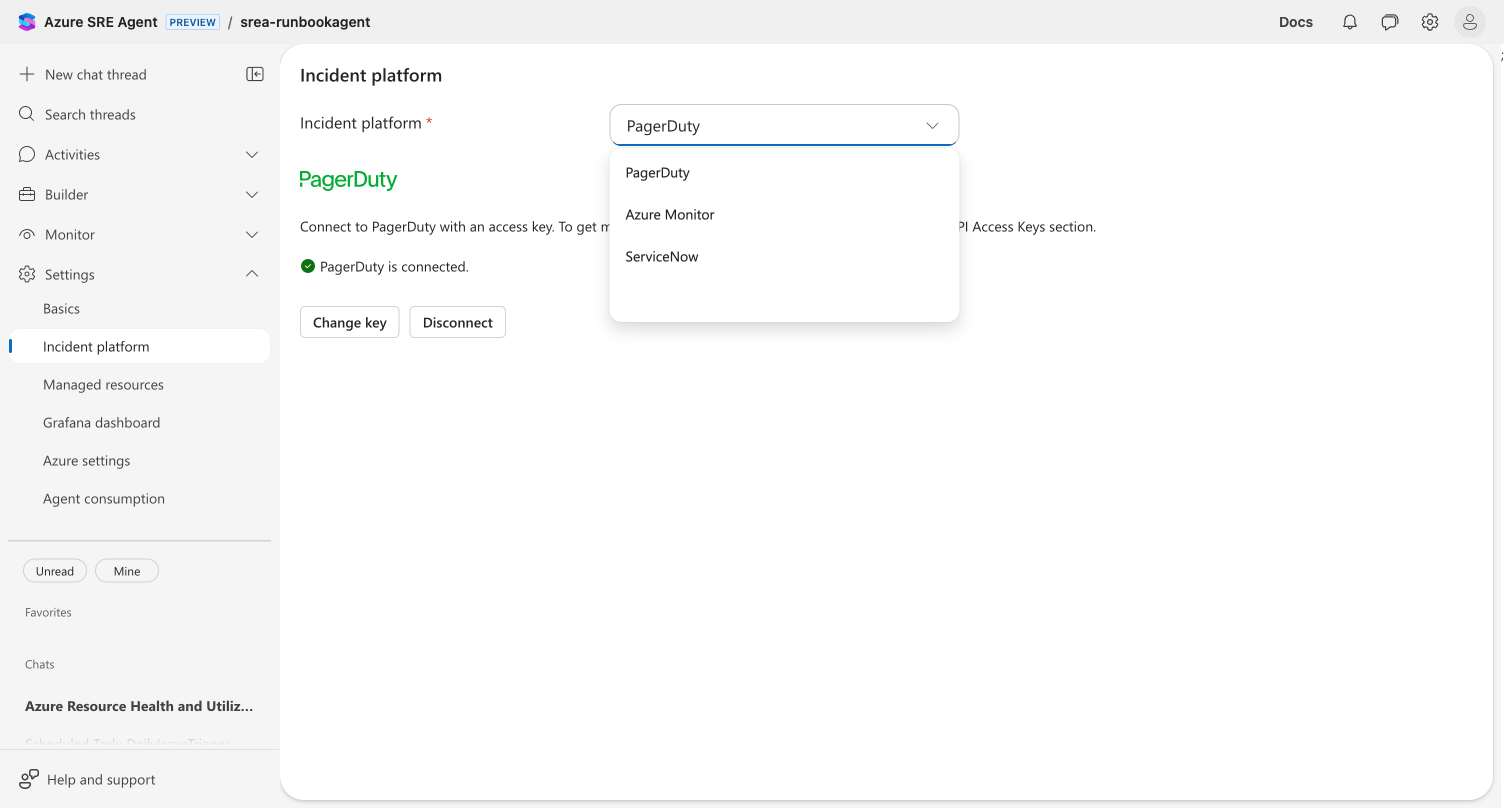
Task: Open Azure Resource Health and Utiliz... chat
Action: click(139, 706)
